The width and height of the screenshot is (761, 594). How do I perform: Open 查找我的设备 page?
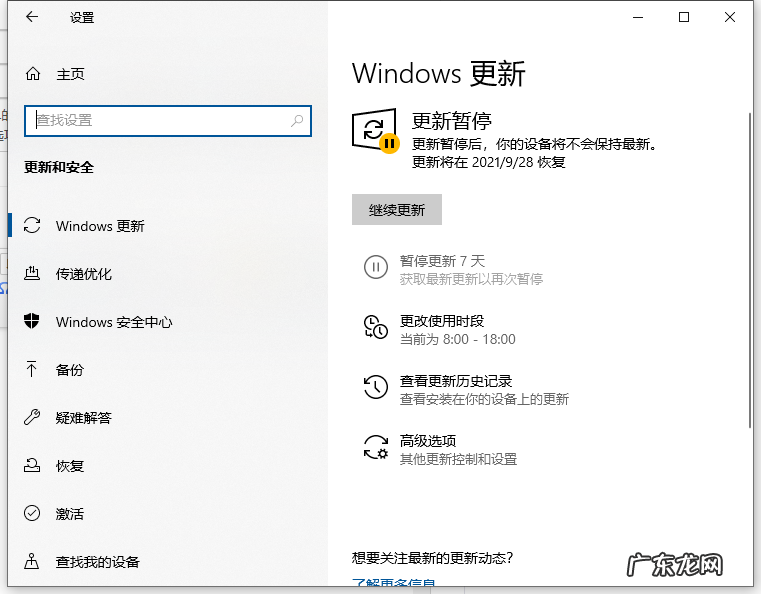[x=98, y=562]
